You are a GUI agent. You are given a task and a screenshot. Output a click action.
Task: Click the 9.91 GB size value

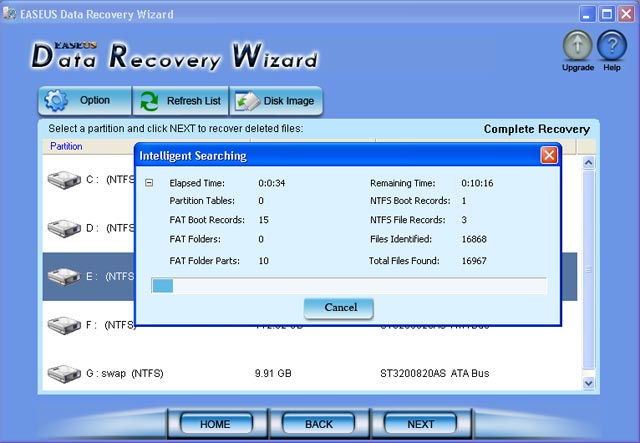point(273,373)
